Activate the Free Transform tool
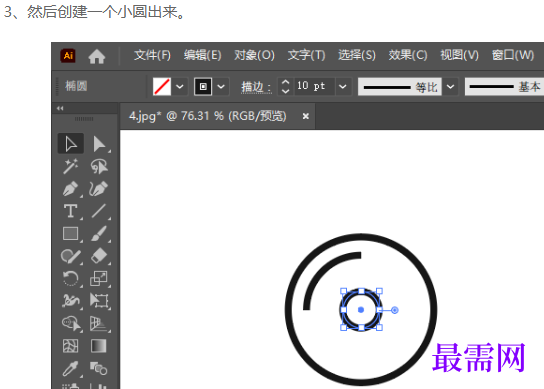The width and height of the screenshot is (544, 389). pyautogui.click(x=99, y=301)
